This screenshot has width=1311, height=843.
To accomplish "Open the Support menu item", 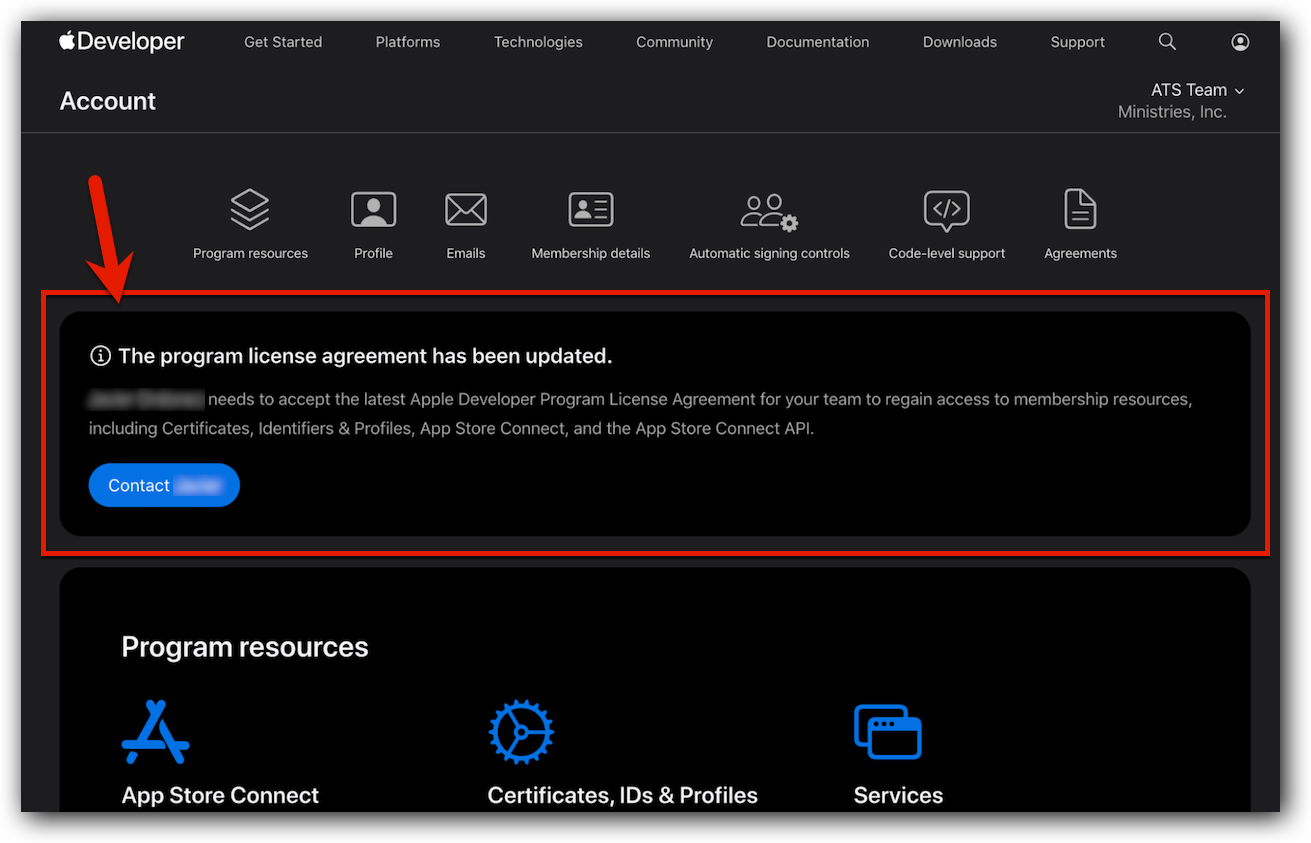I will pos(1078,42).
